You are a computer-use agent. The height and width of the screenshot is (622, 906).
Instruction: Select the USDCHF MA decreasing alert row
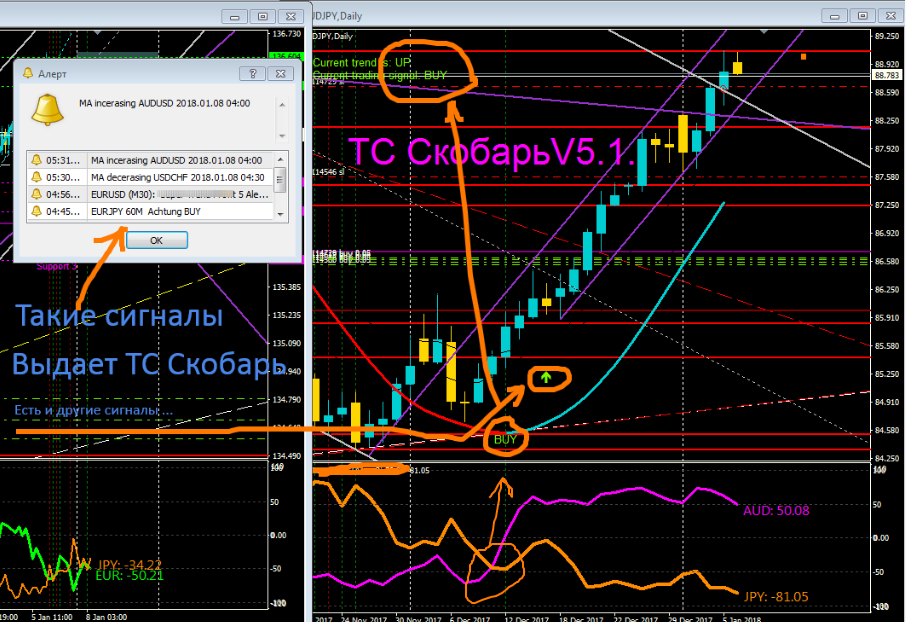pyautogui.click(x=150, y=177)
